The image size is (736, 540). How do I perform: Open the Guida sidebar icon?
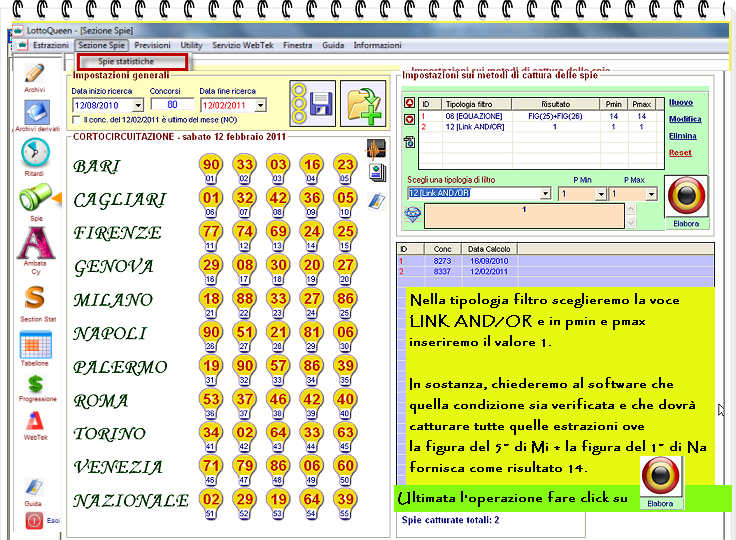coord(34,487)
